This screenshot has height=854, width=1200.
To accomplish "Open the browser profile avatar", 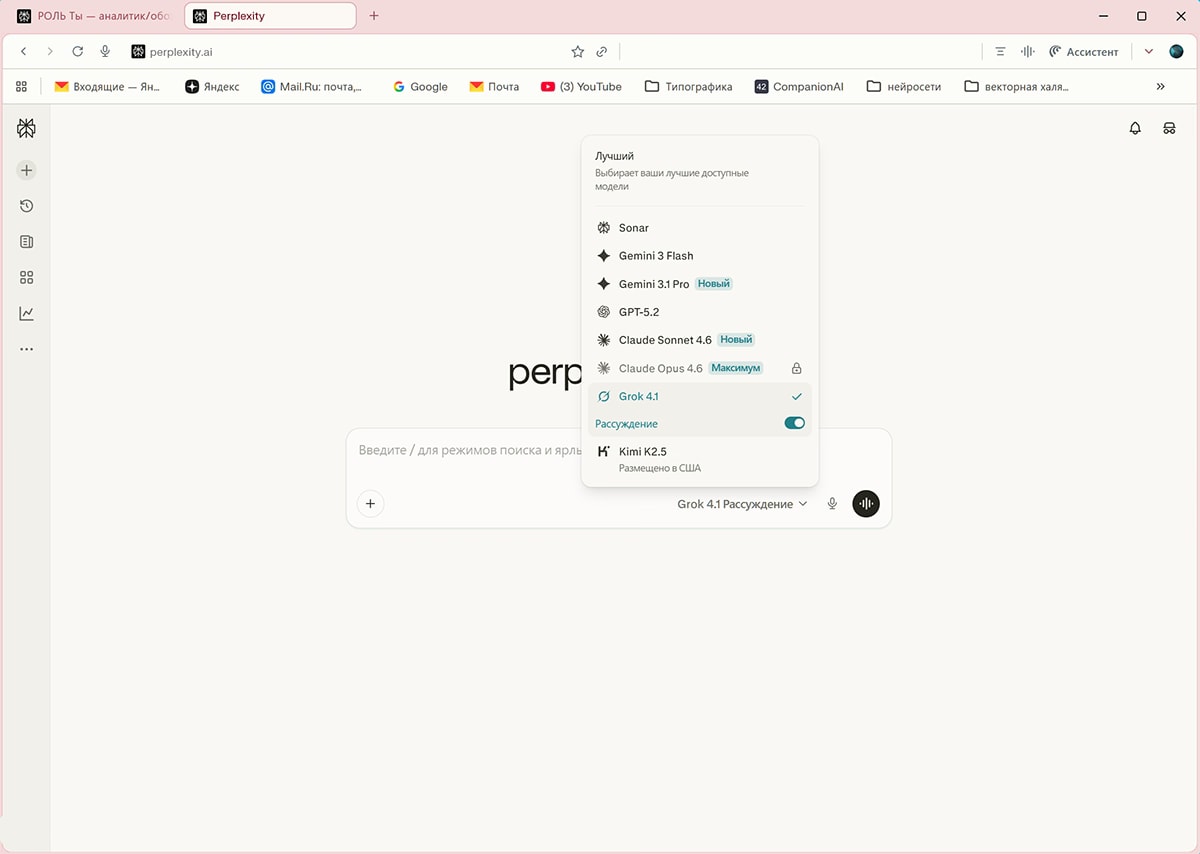I will coord(1176,51).
